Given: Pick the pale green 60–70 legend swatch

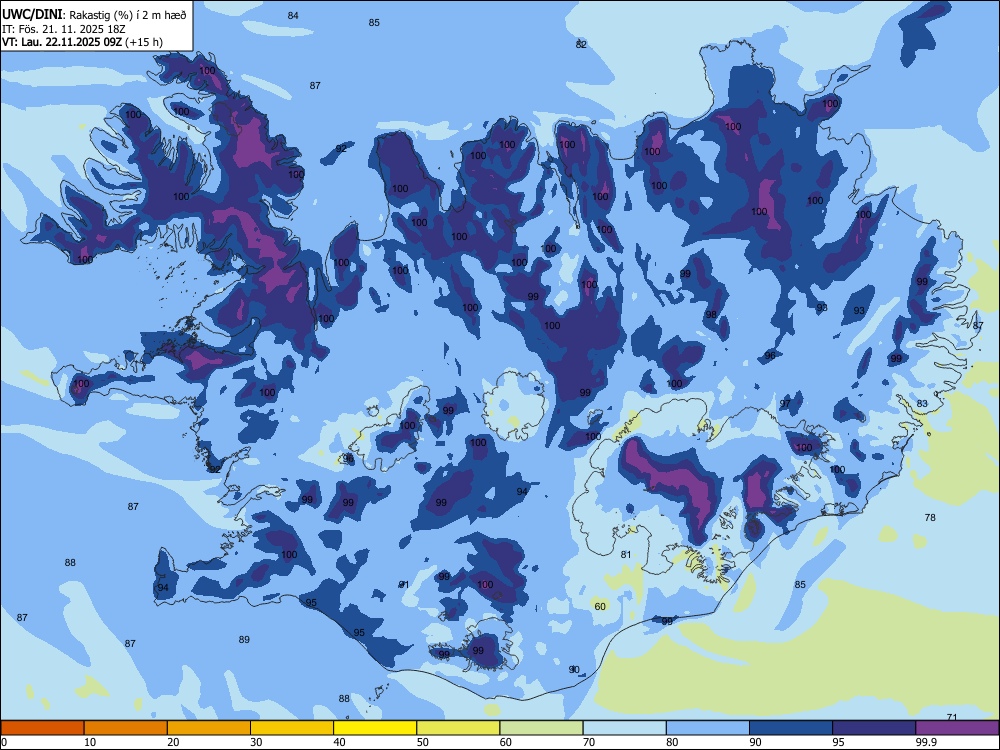Looking at the screenshot, I should (541, 728).
